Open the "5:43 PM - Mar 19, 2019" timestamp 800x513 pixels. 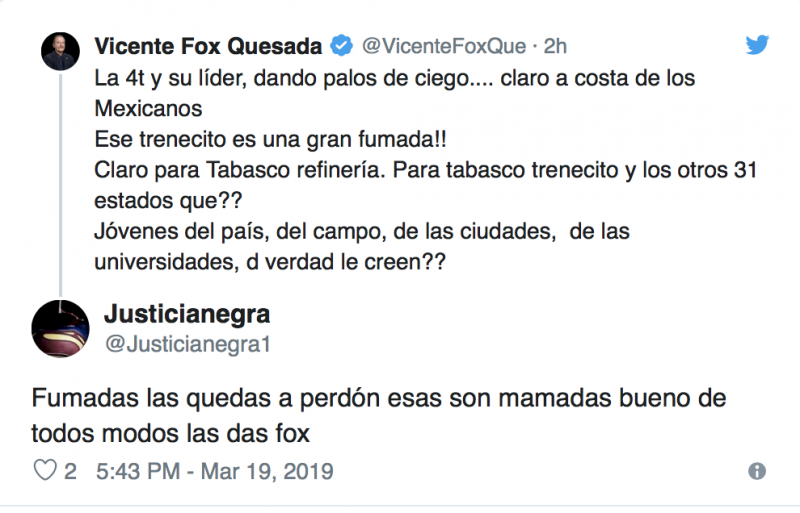(214, 471)
